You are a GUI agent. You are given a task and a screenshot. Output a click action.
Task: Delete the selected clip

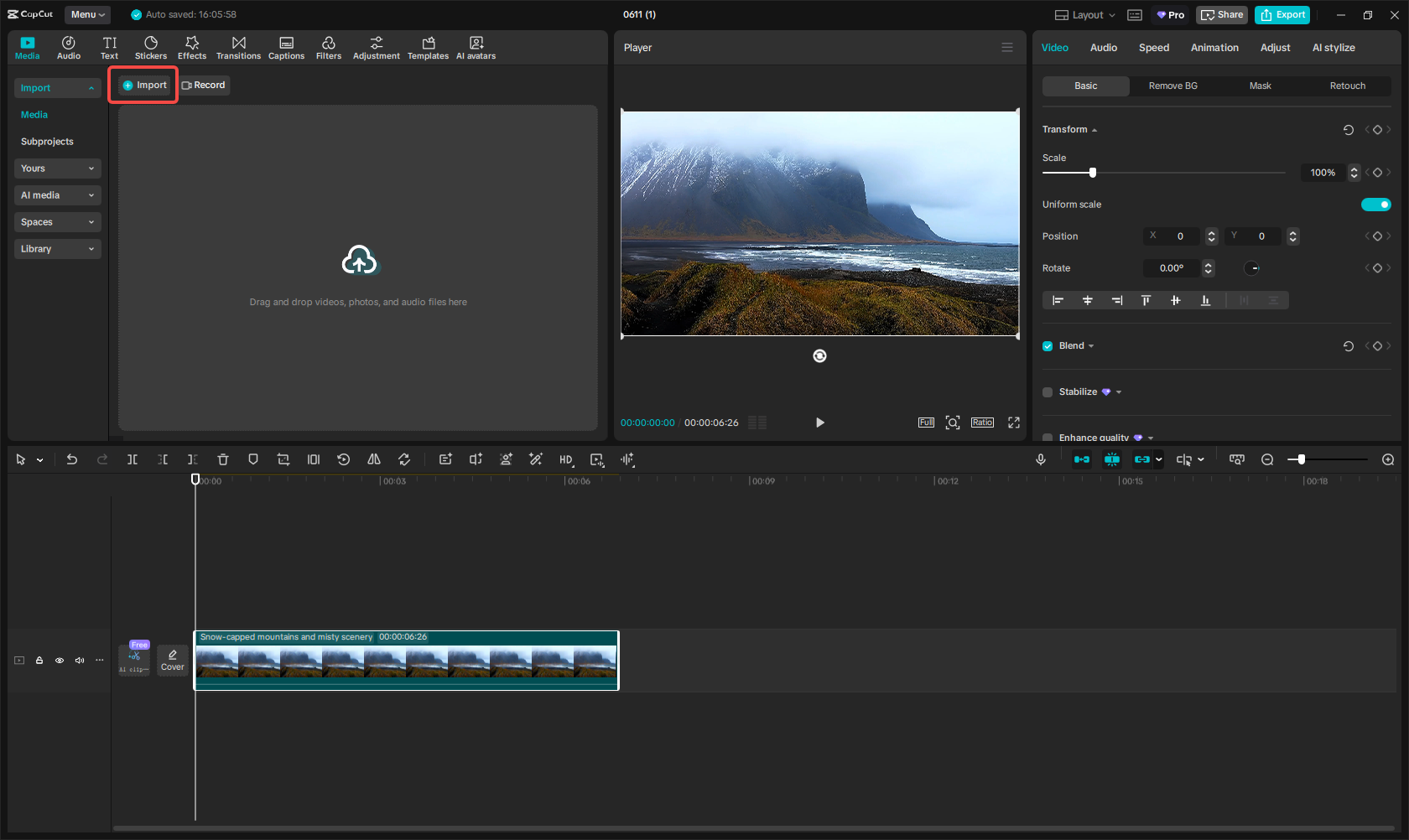click(223, 459)
